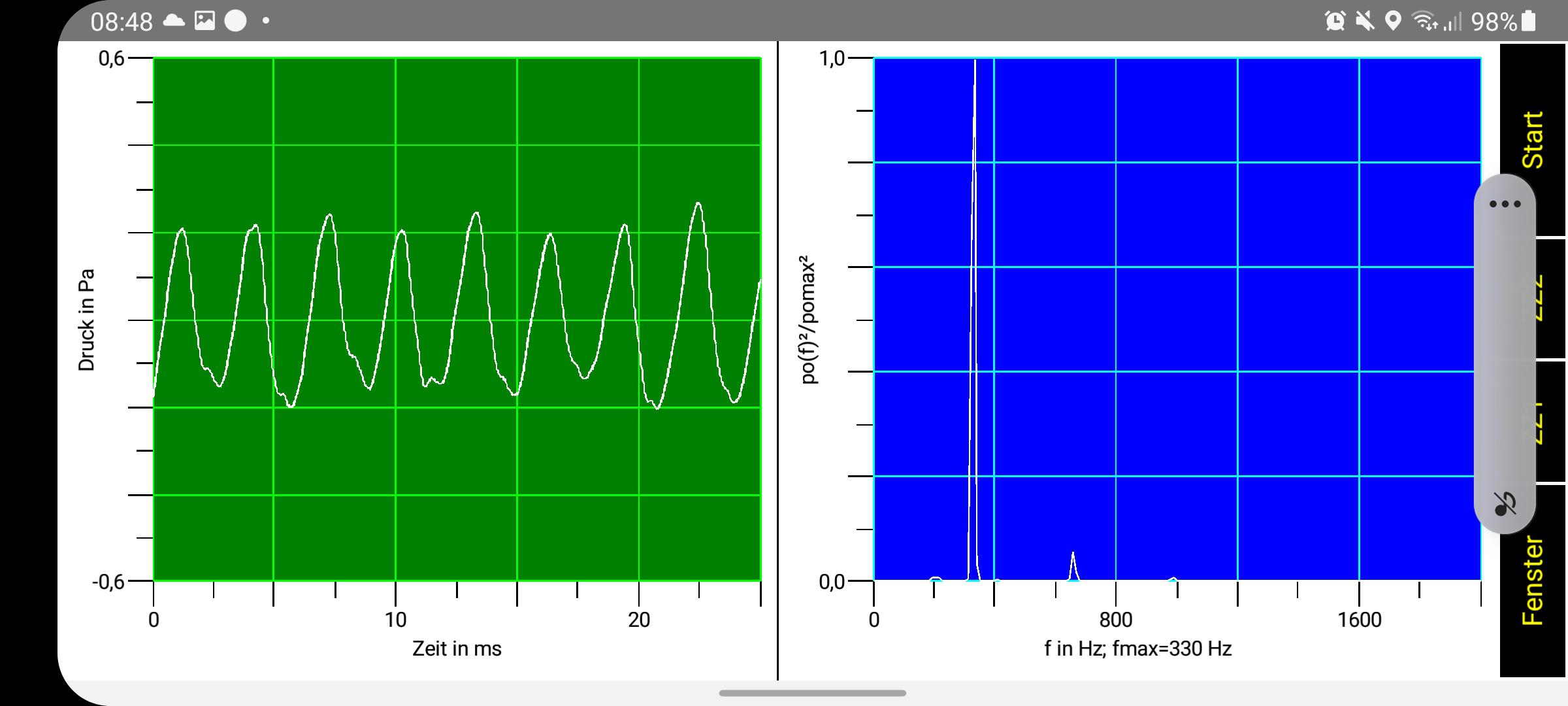Tap the 08:48 clock in status bar
This screenshot has width=1568, height=706.
click(x=121, y=22)
